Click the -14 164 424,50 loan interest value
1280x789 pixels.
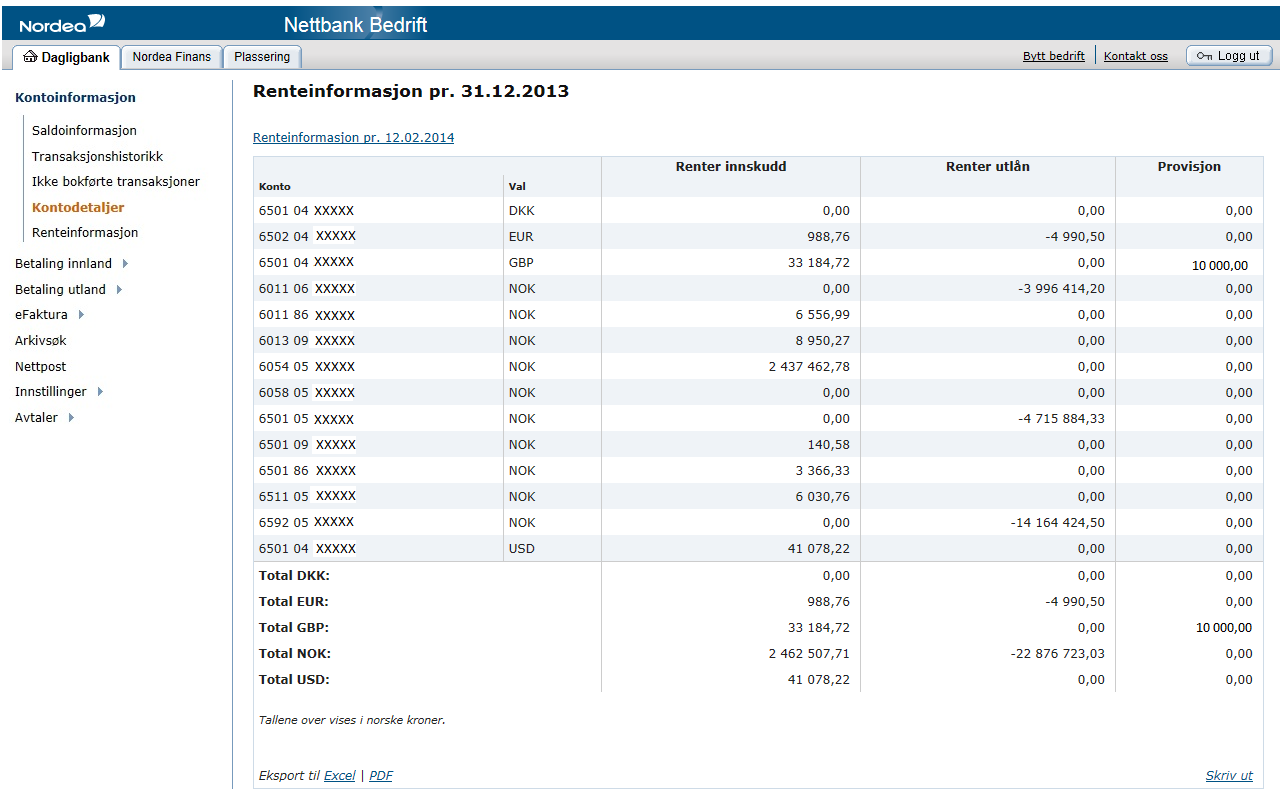click(1058, 523)
